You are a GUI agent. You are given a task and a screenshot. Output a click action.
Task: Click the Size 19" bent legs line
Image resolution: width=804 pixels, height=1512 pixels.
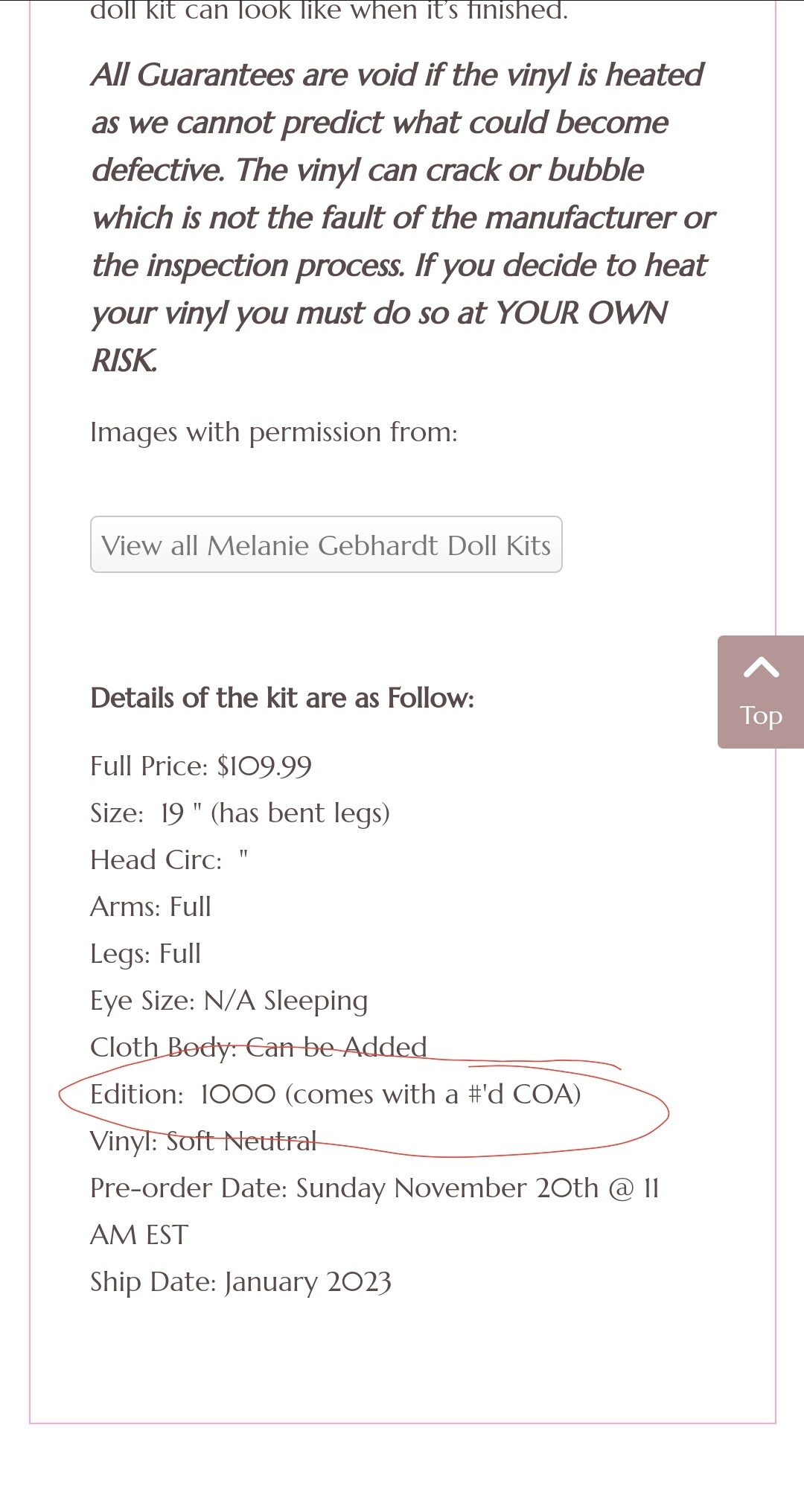pos(240,813)
